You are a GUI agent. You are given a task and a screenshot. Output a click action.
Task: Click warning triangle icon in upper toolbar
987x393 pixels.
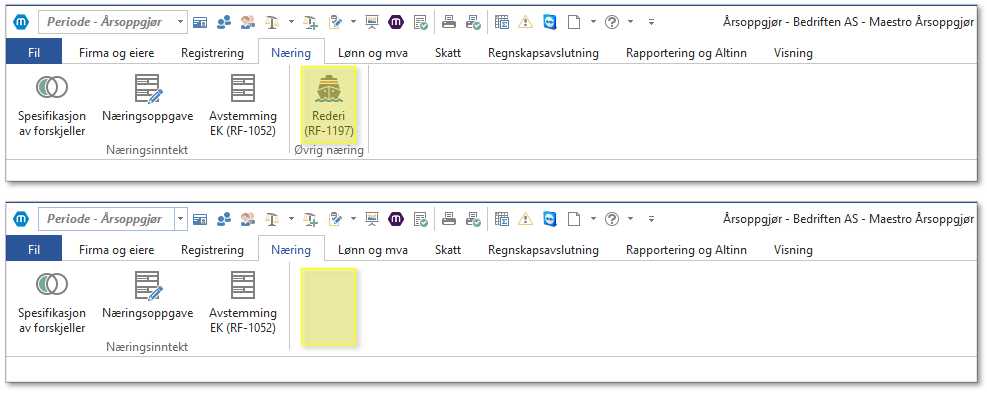tap(526, 23)
